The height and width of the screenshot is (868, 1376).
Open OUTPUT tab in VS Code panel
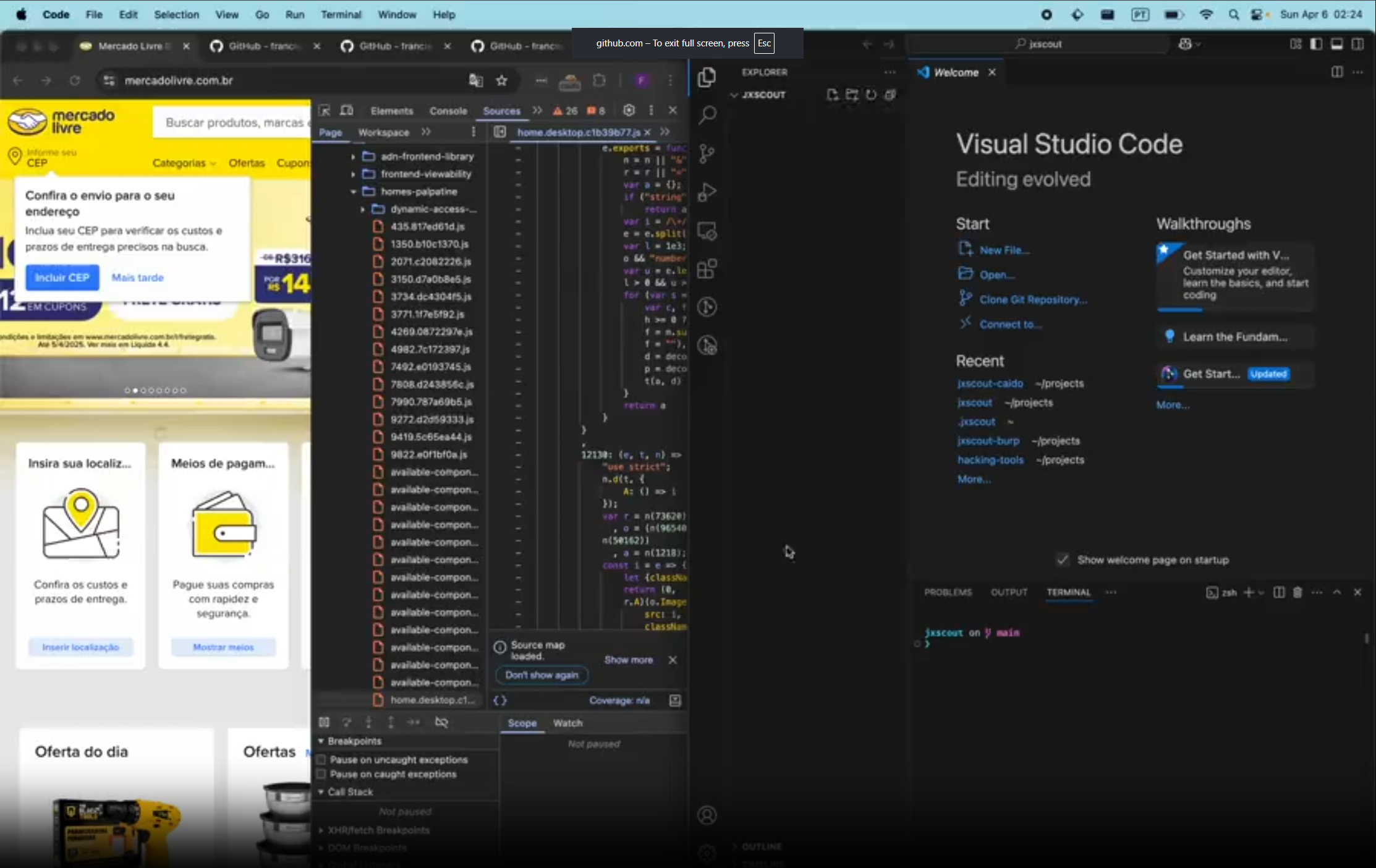[1009, 592]
